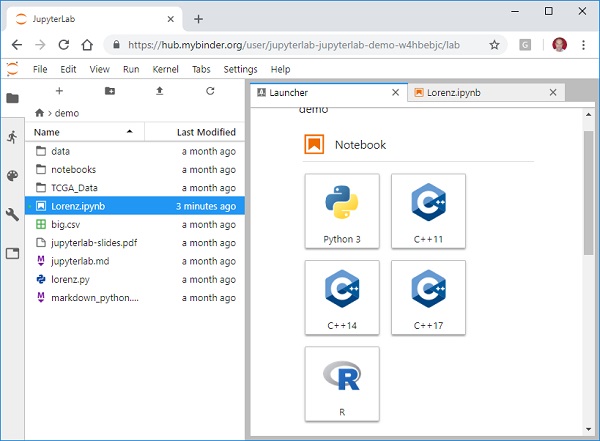
Task: Click the upload files icon
Action: (x=160, y=91)
